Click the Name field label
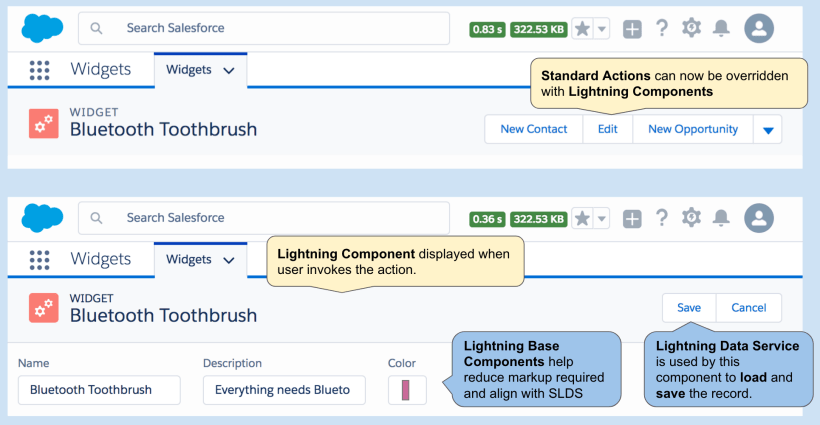This screenshot has height=425, width=820. point(33,363)
